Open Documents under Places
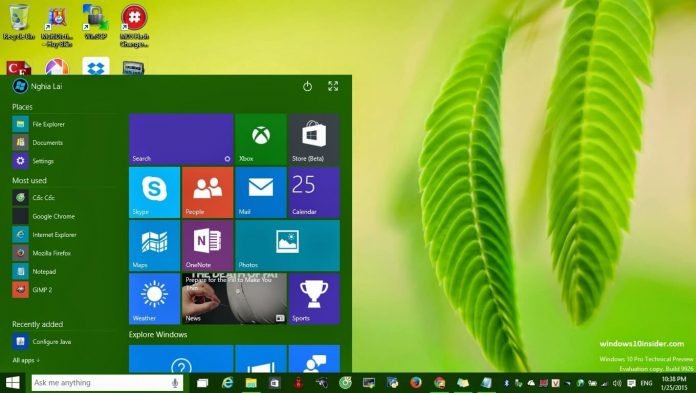The width and height of the screenshot is (696, 393). pos(38,143)
